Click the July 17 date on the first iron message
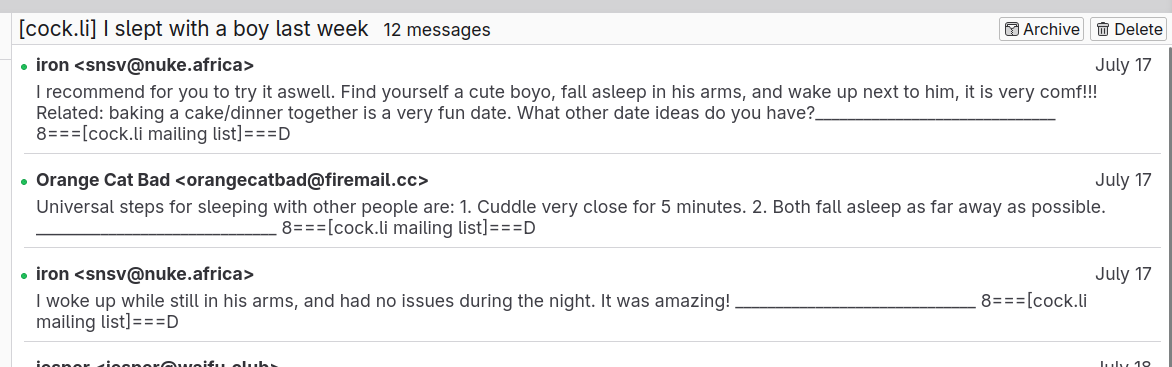The height and width of the screenshot is (367, 1172). click(x=1123, y=65)
